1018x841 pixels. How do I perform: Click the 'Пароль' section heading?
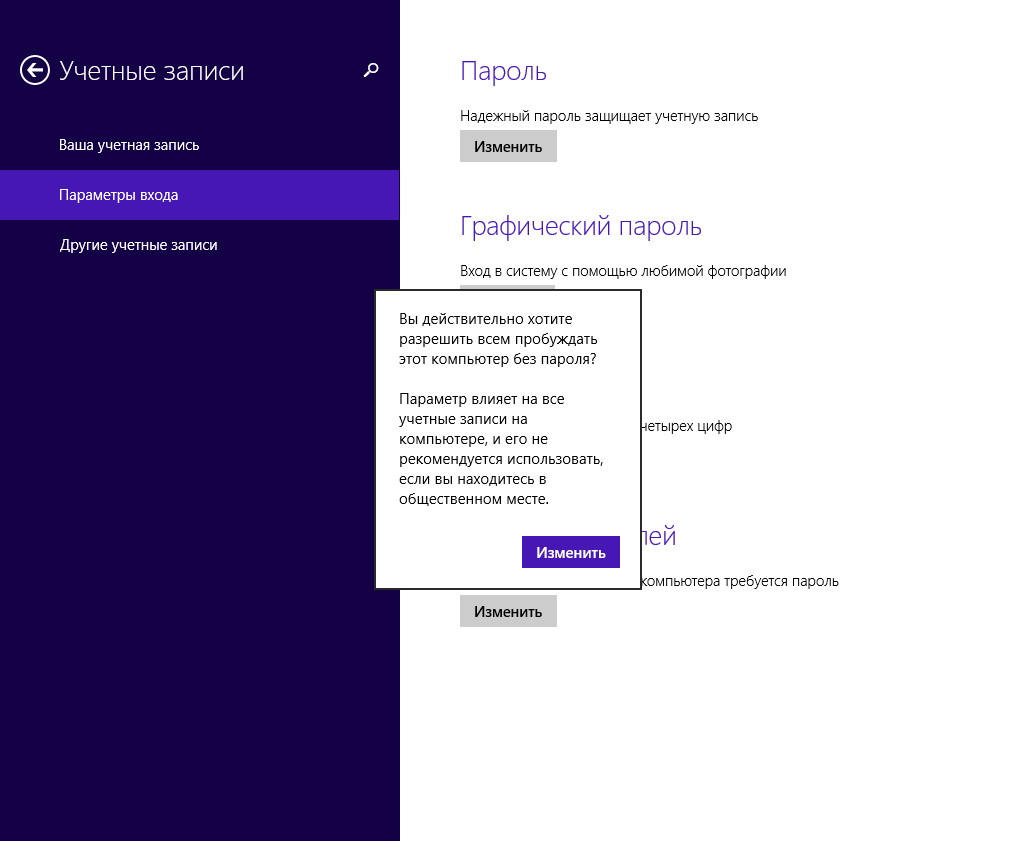tap(503, 71)
